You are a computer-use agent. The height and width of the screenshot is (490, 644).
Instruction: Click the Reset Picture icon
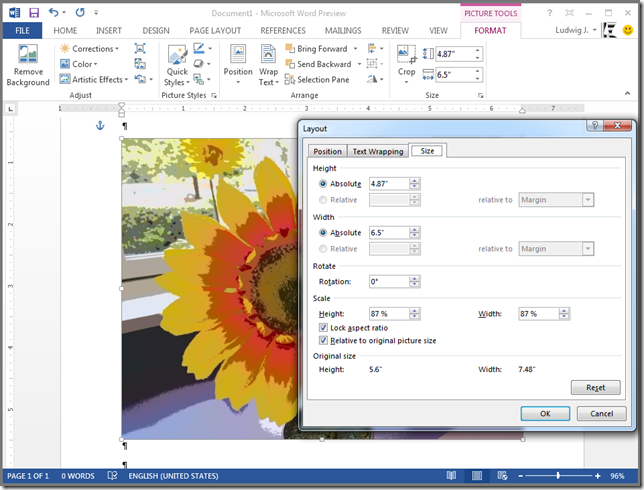pyautogui.click(x=140, y=79)
